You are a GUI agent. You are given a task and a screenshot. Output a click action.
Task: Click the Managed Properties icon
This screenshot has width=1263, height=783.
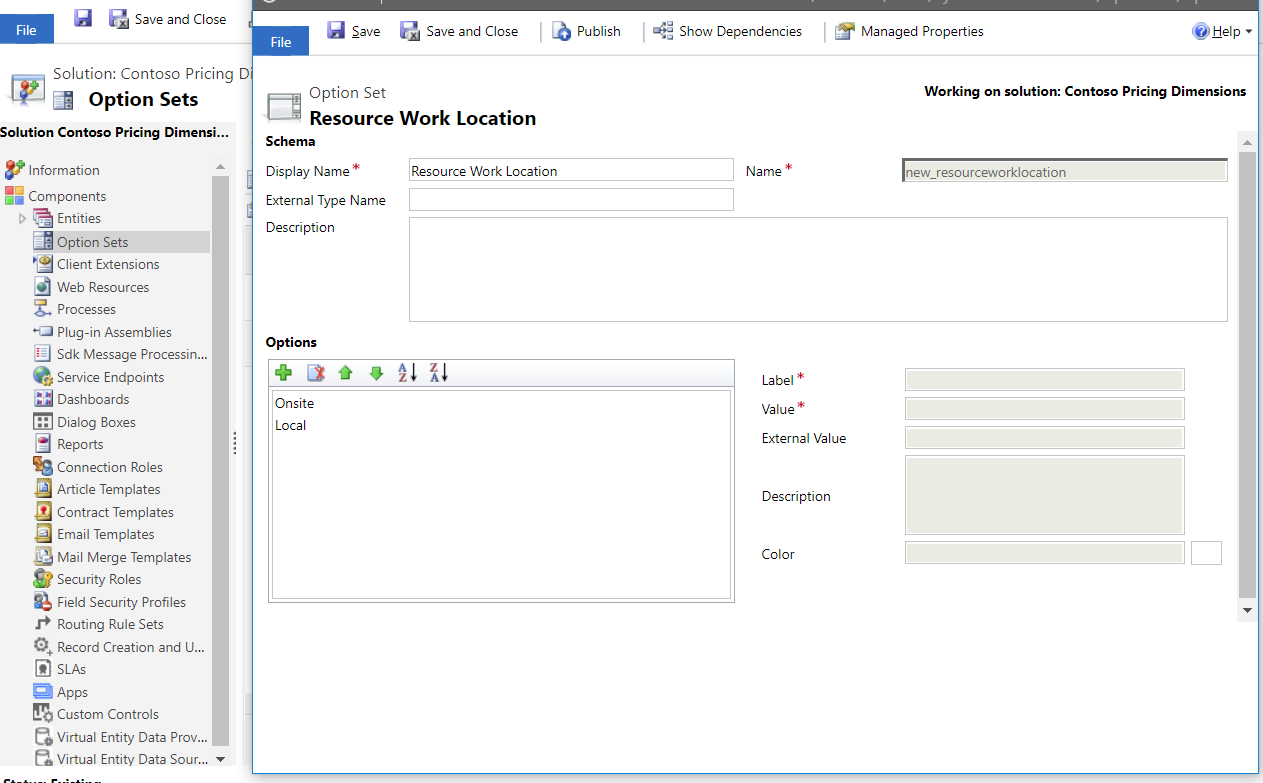[x=845, y=31]
